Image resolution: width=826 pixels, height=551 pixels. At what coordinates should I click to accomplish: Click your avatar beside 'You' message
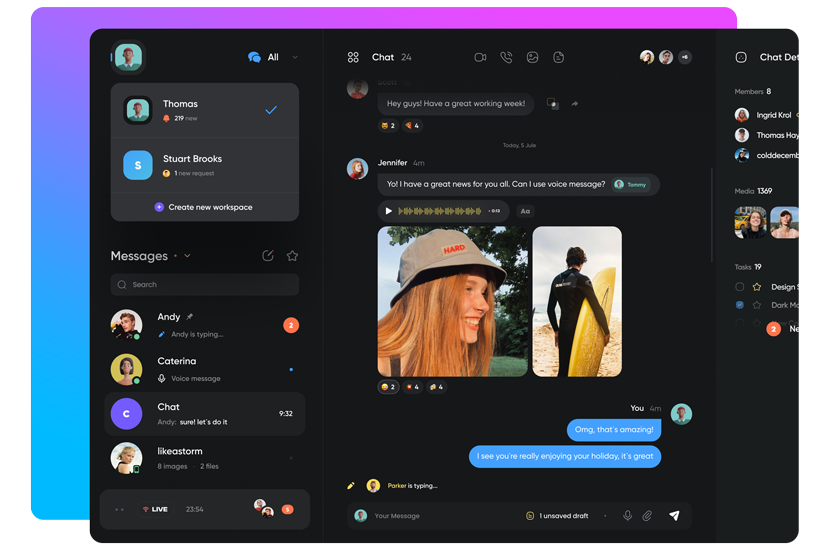(681, 414)
